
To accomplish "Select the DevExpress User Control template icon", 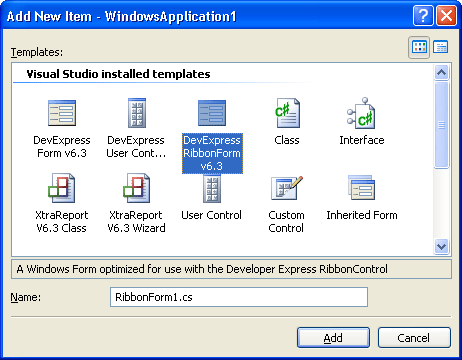I will tap(137, 113).
